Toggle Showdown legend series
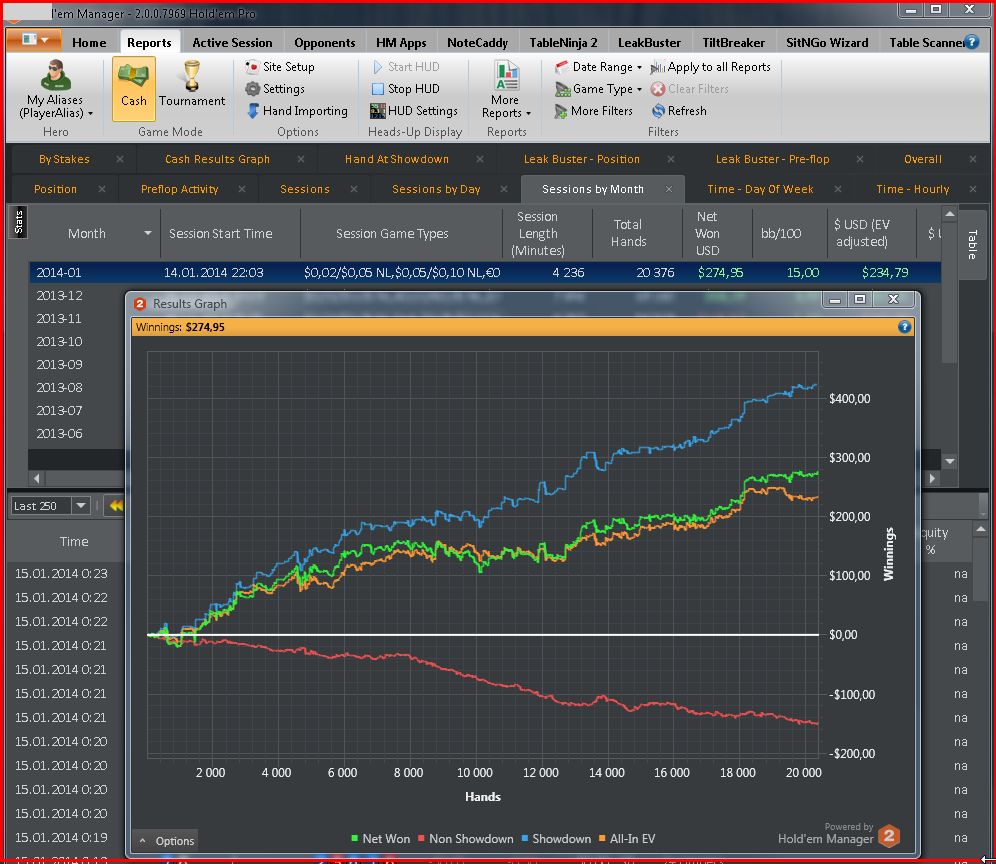The image size is (996, 864). [556, 839]
